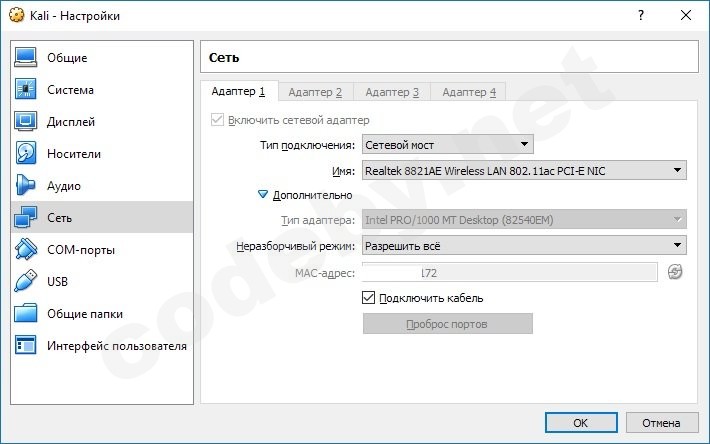The height and width of the screenshot is (444, 710).
Task: Click the Проброс портов button
Action: [x=447, y=324]
